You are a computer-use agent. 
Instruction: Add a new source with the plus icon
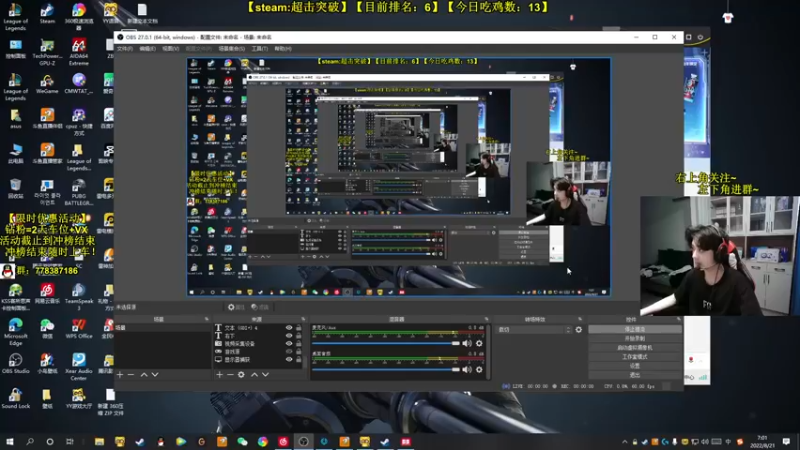coord(219,374)
